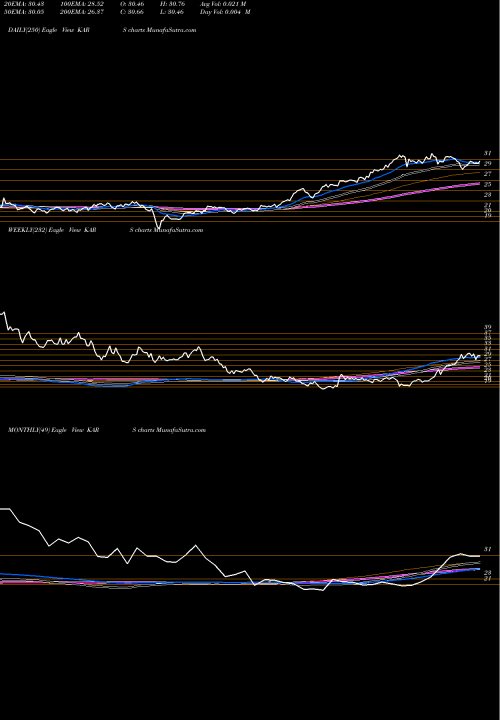The height and width of the screenshot is (720, 500).
Task: Click the 39 price label on weekly chart
Action: pos(488,327)
